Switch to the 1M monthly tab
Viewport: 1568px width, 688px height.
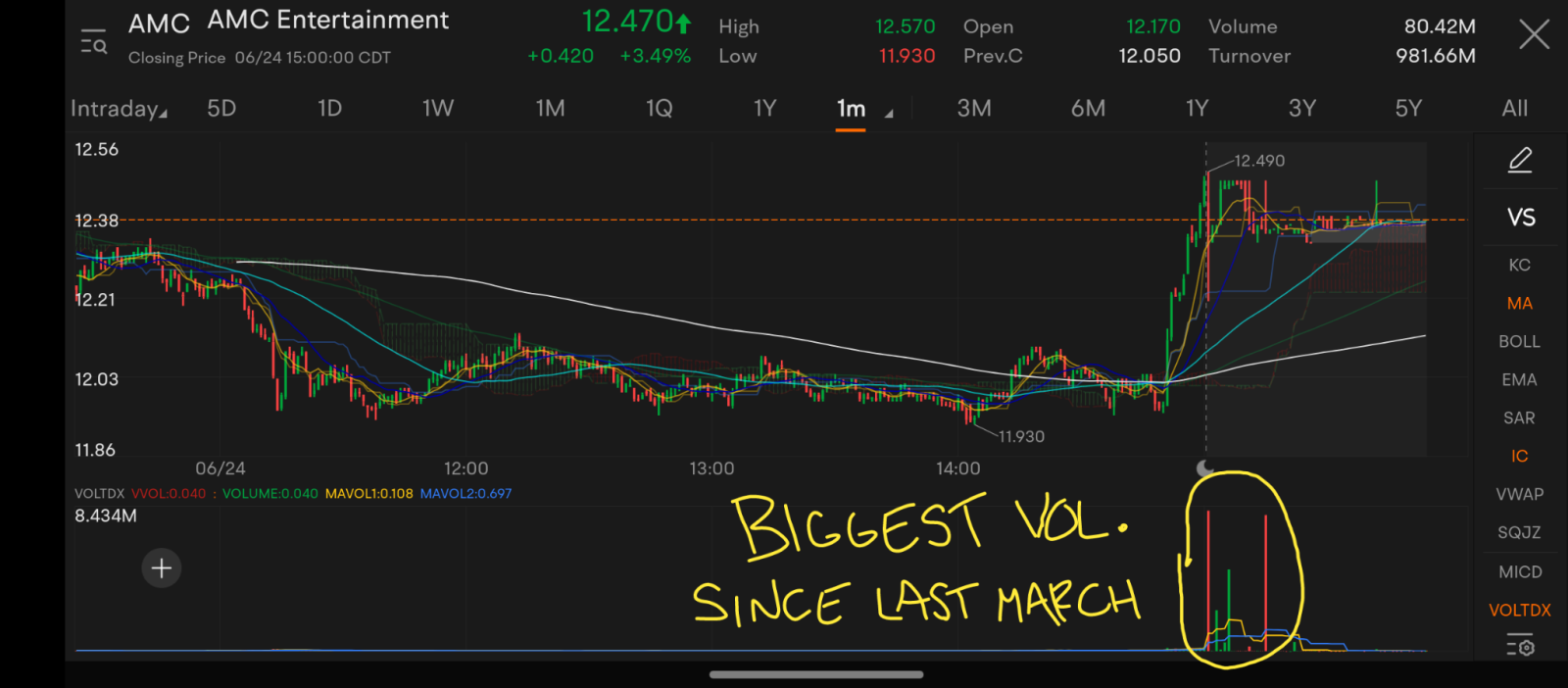(550, 108)
